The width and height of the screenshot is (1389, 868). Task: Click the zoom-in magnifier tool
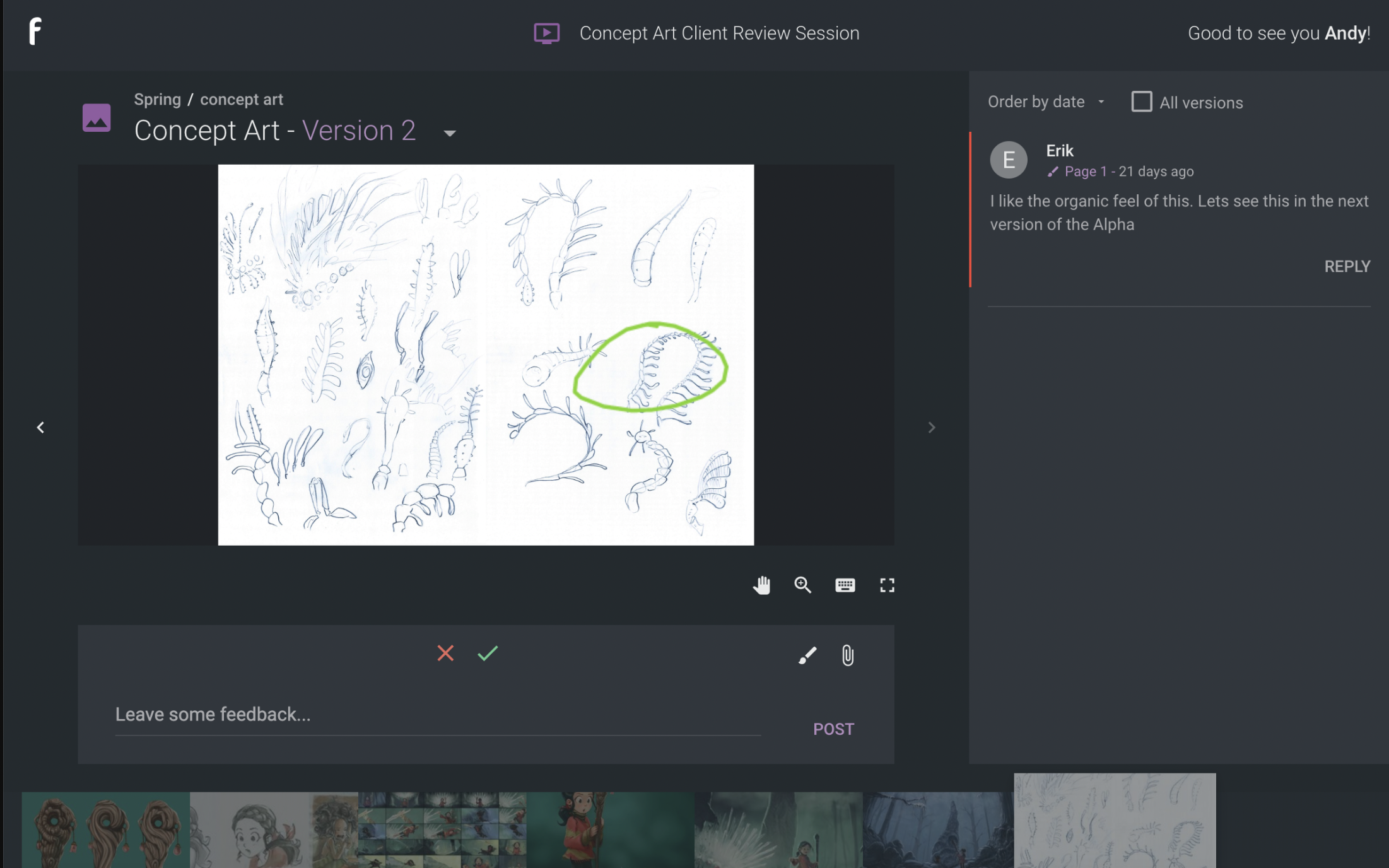(802, 585)
